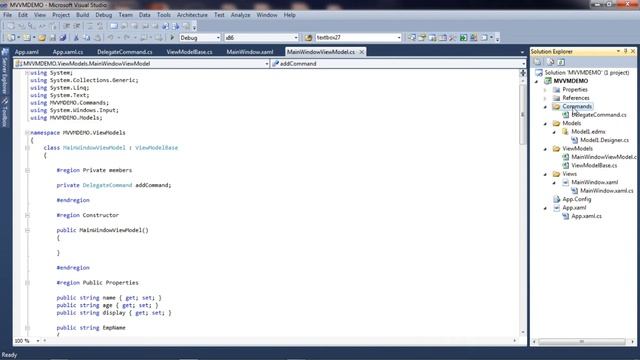Image resolution: width=640 pixels, height=360 pixels.
Task: Click the Add New Item toolbar icon
Action: pos(27,38)
